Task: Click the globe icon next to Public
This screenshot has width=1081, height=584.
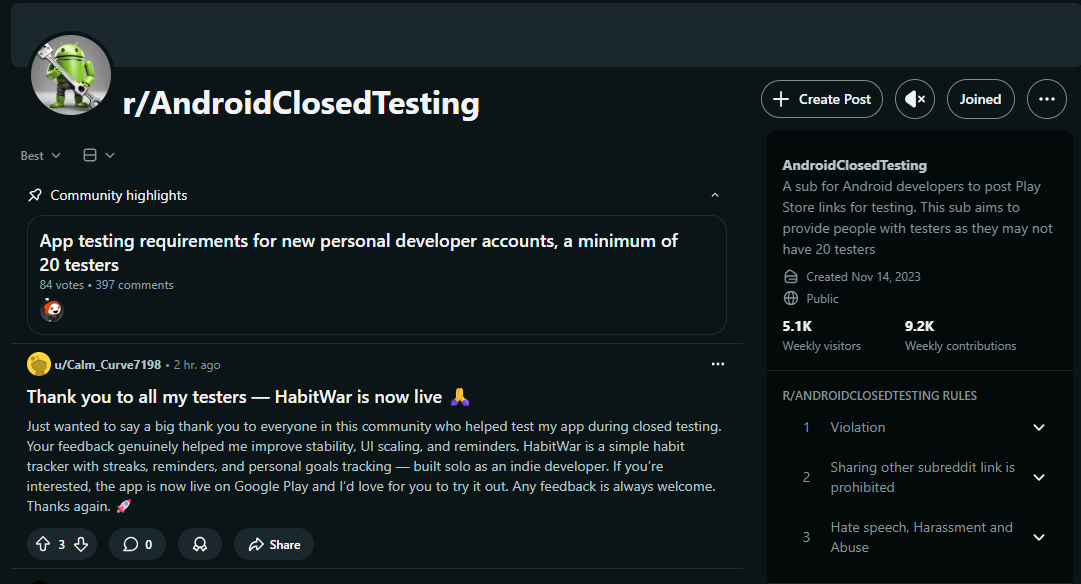Action: [x=790, y=298]
